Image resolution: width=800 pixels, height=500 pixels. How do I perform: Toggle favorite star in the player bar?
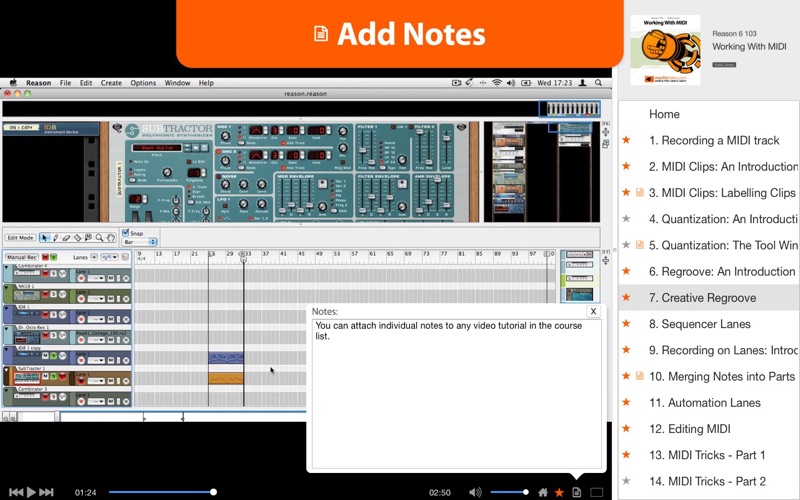point(559,492)
